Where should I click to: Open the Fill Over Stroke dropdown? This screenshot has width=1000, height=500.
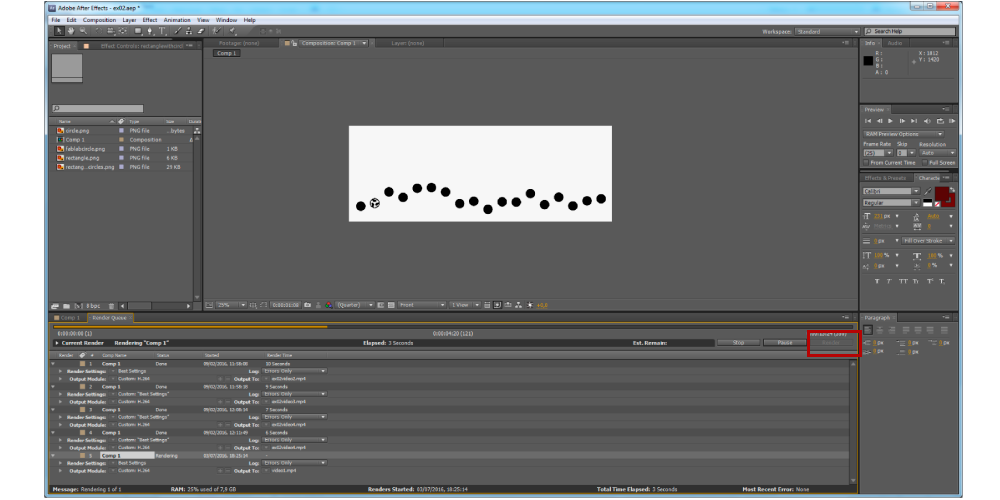click(929, 241)
